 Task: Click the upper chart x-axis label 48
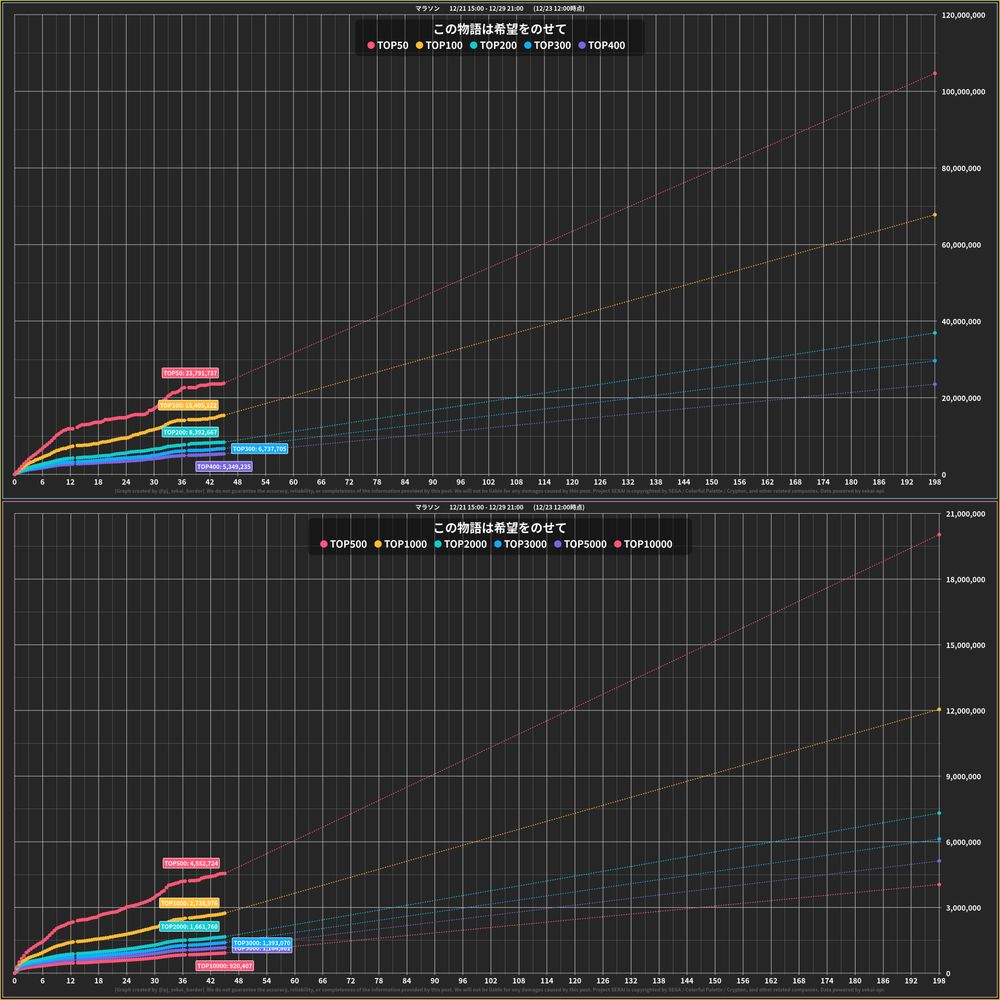coord(238,482)
